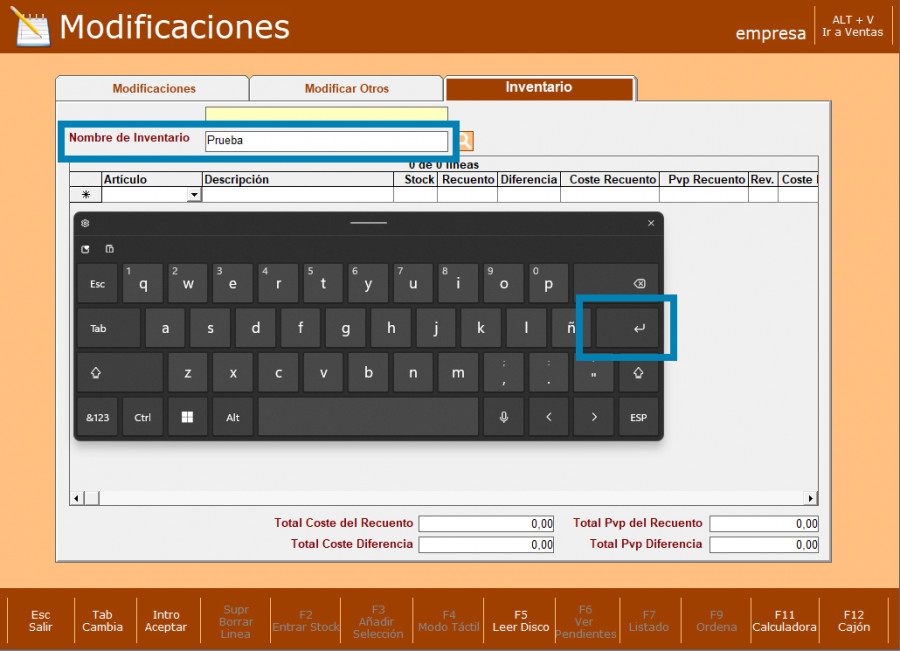Switch to &123 symbols layout
This screenshot has height=651, width=900.
point(97,417)
